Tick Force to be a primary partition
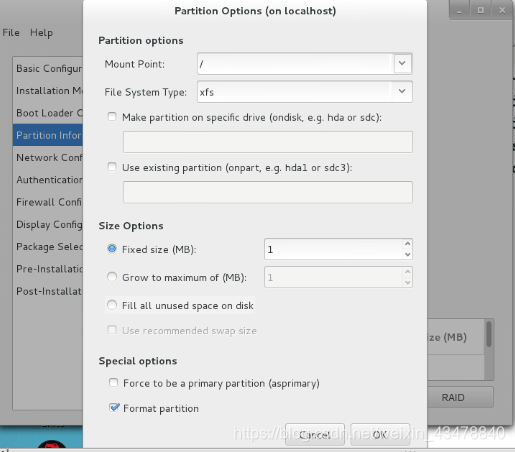 point(113,382)
